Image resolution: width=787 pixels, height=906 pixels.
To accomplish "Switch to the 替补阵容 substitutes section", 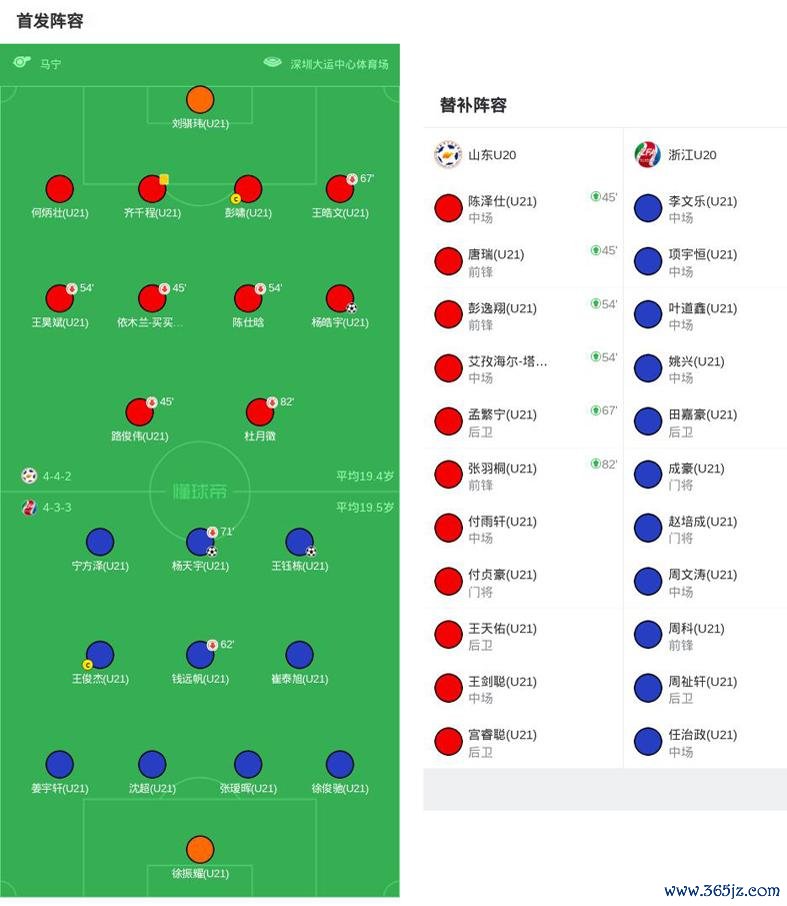I will click(x=473, y=105).
